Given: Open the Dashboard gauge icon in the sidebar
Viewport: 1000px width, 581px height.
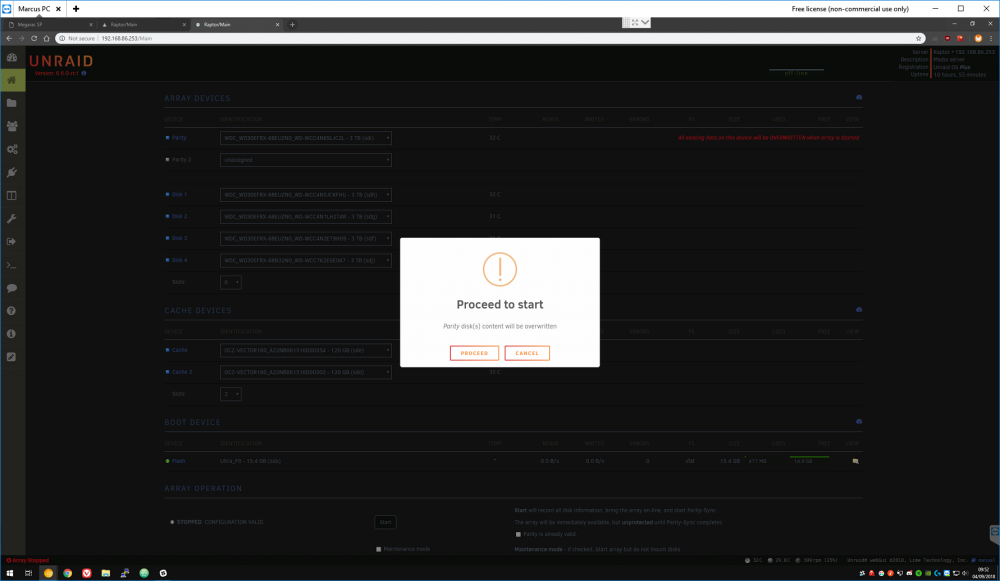Looking at the screenshot, I should click(x=11, y=57).
